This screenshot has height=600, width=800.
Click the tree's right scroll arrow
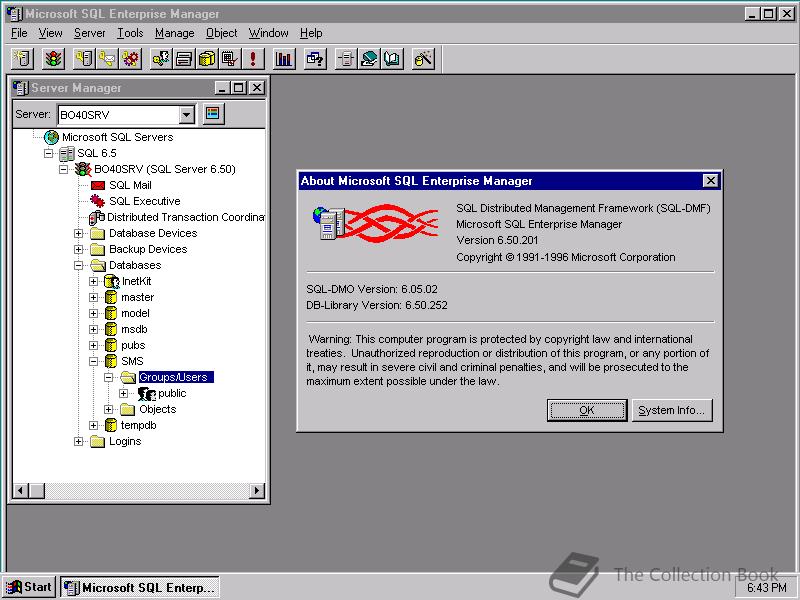257,491
